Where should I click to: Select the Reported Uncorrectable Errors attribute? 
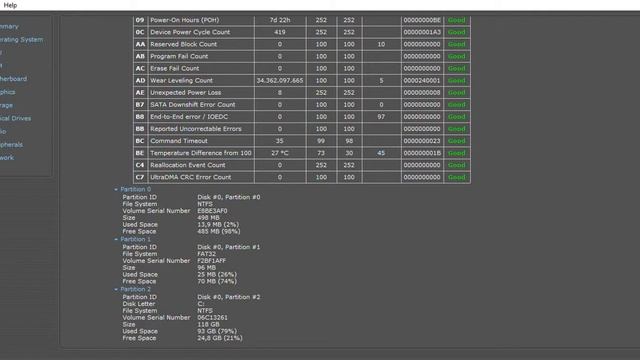pos(196,129)
